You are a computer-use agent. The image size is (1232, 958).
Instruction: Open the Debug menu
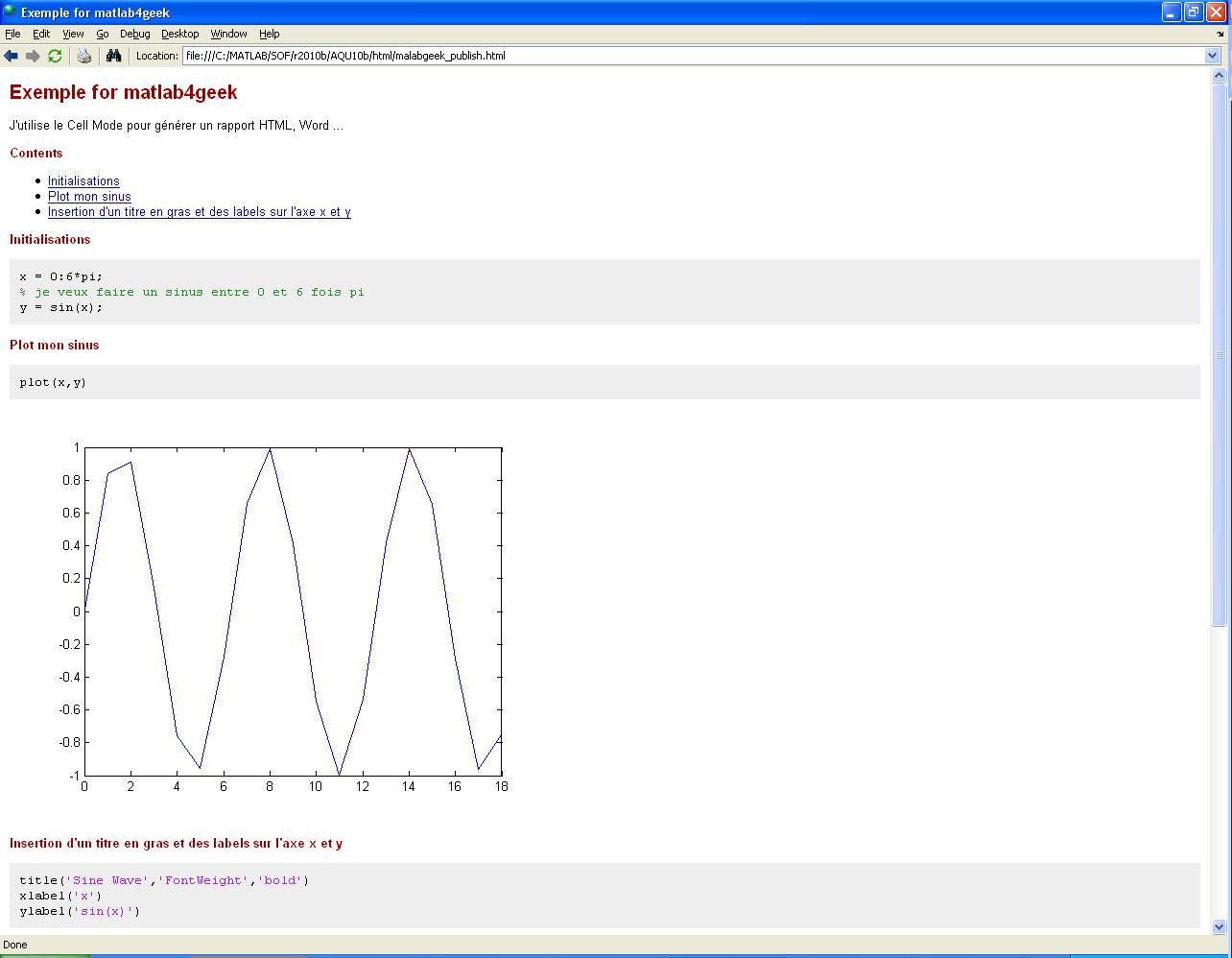[134, 34]
